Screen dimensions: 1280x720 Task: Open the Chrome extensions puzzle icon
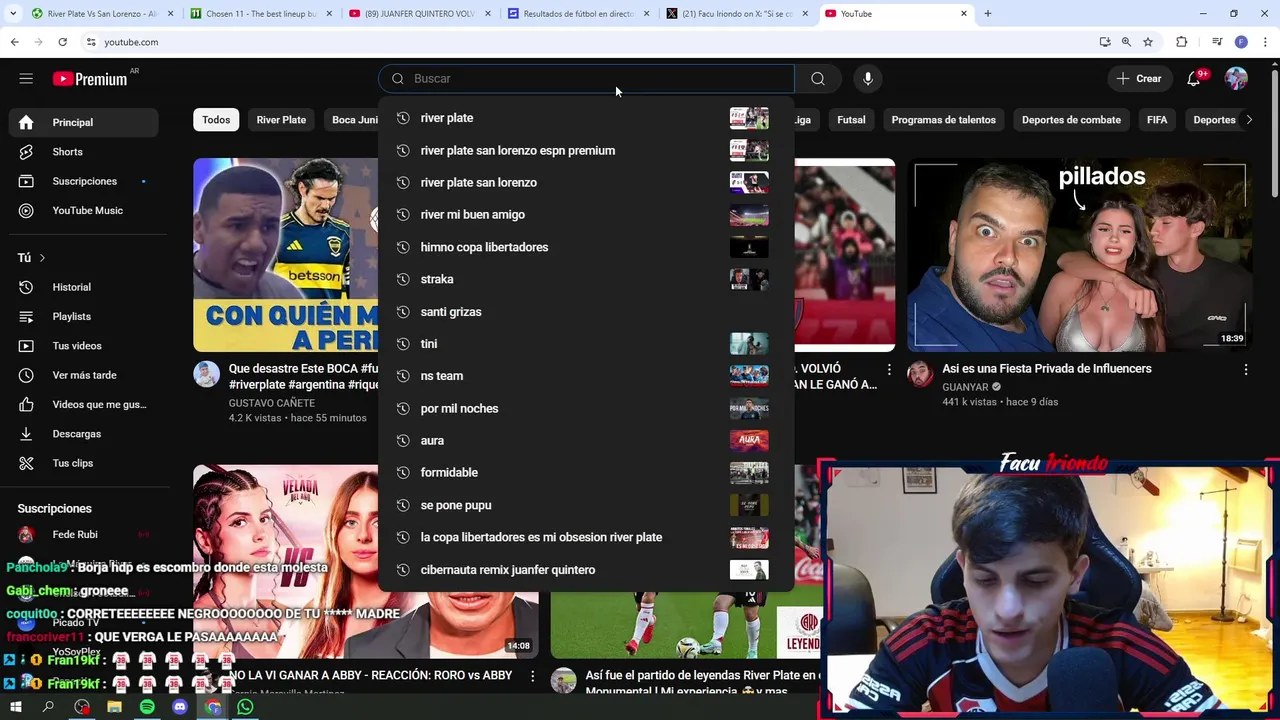[1181, 42]
